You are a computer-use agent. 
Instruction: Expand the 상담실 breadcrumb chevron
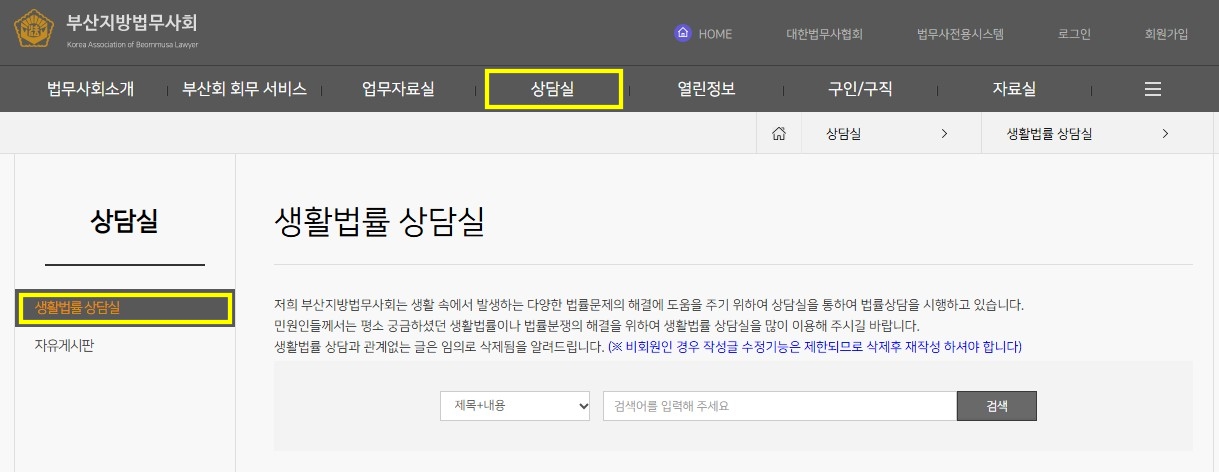click(944, 134)
